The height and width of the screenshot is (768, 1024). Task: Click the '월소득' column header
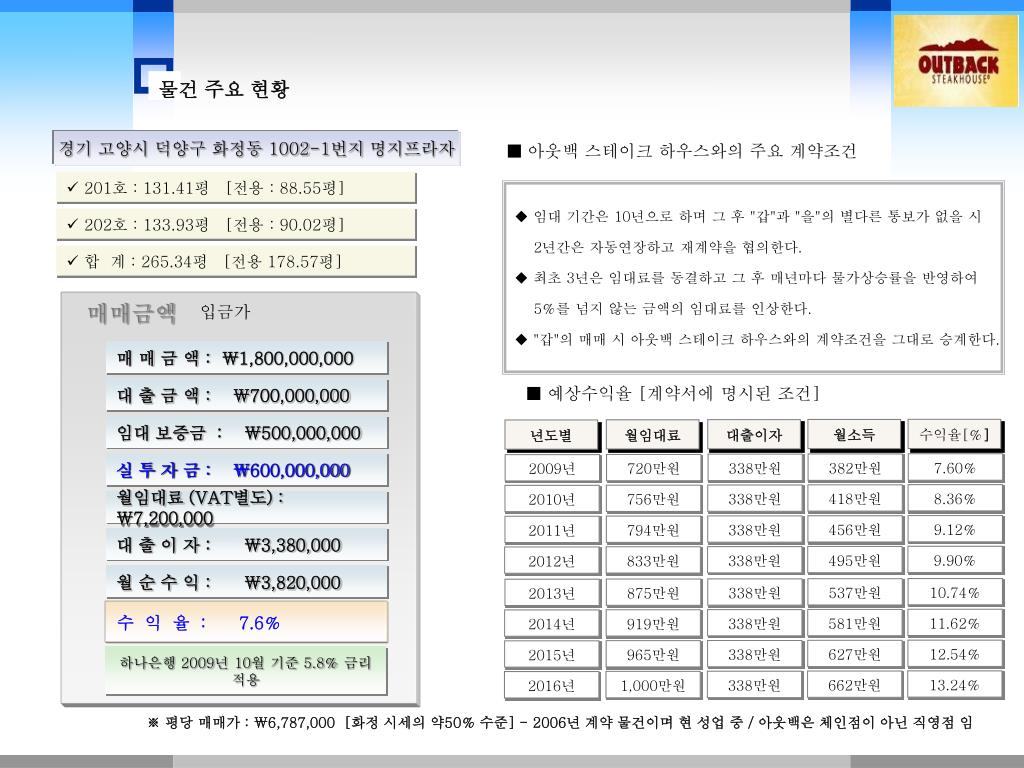point(854,435)
